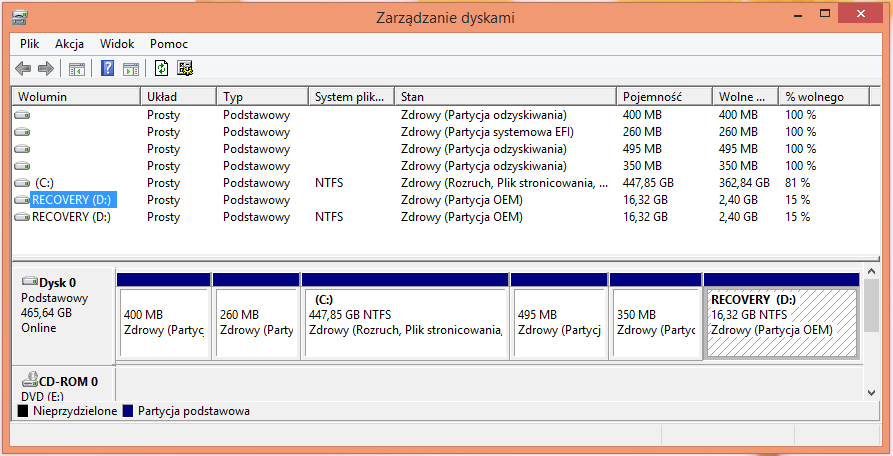Select the (C:) 447,85 GB NTFS partition block
The height and width of the screenshot is (456, 893).
(x=405, y=316)
